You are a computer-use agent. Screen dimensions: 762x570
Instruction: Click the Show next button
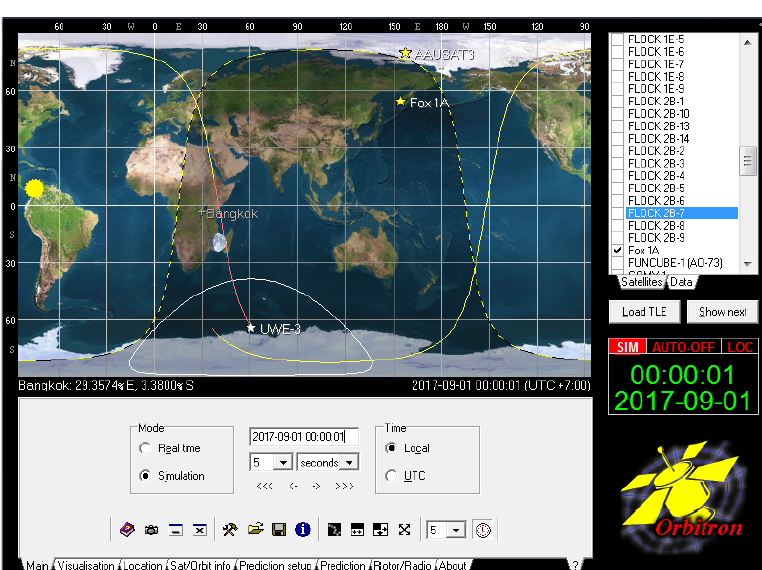[x=723, y=311]
